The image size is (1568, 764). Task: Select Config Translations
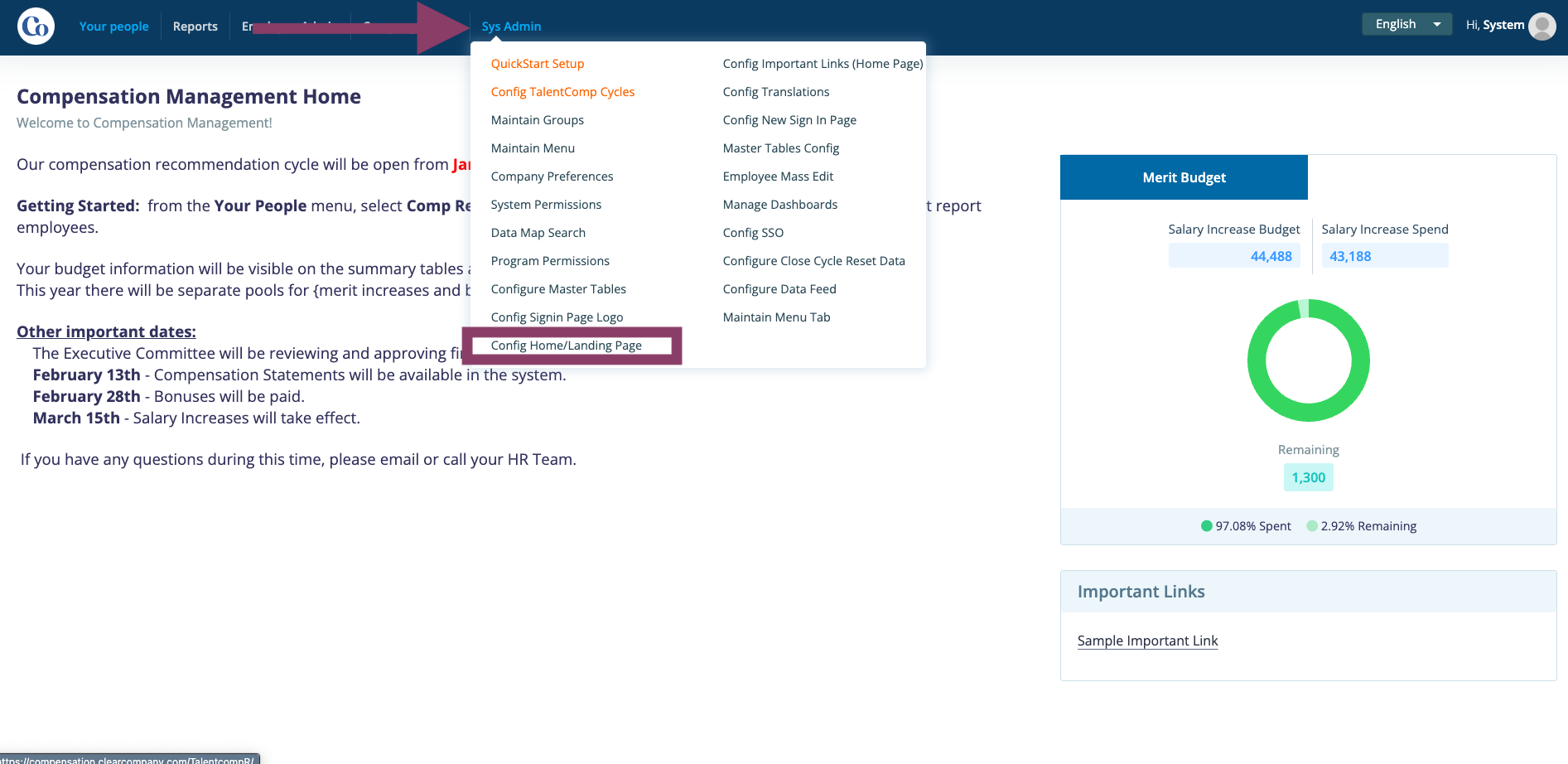click(775, 92)
